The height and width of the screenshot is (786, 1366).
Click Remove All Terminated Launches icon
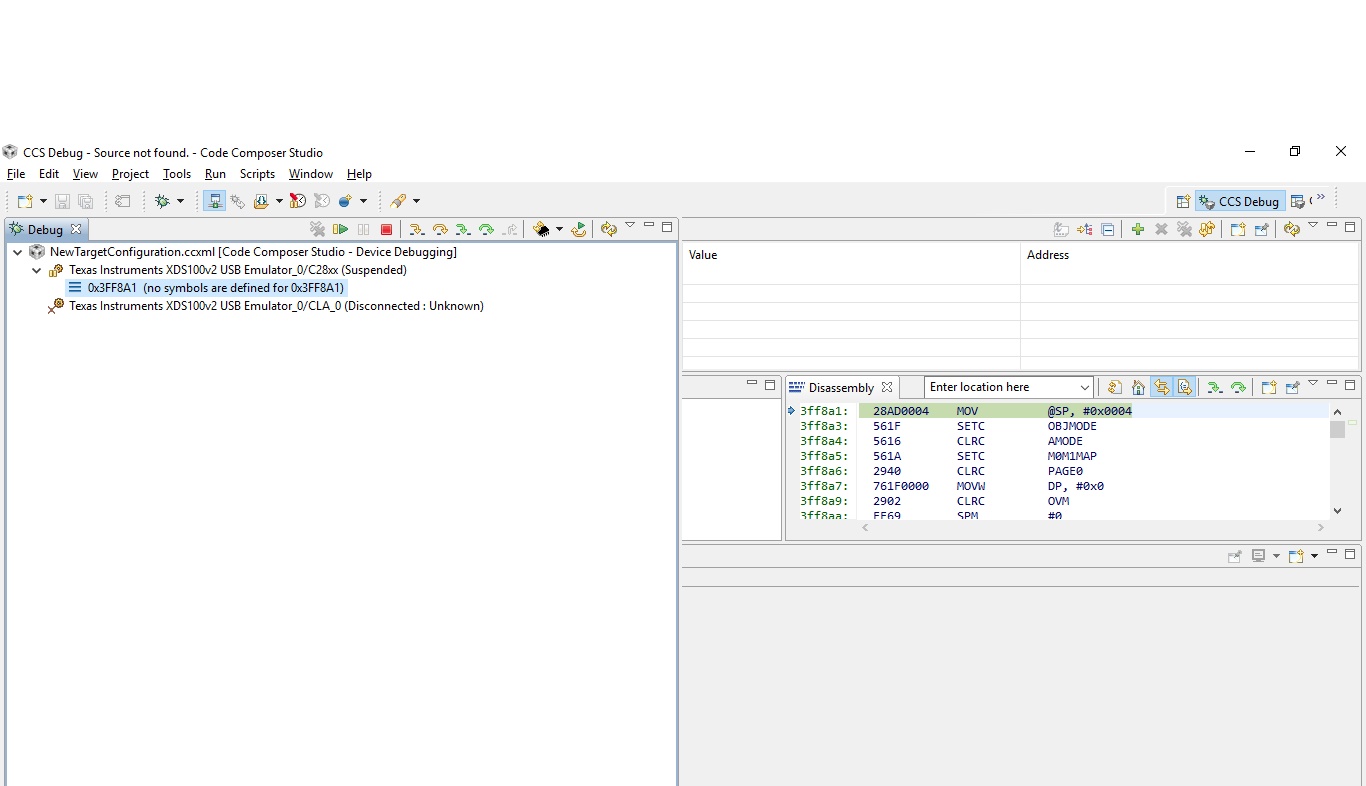click(317, 229)
